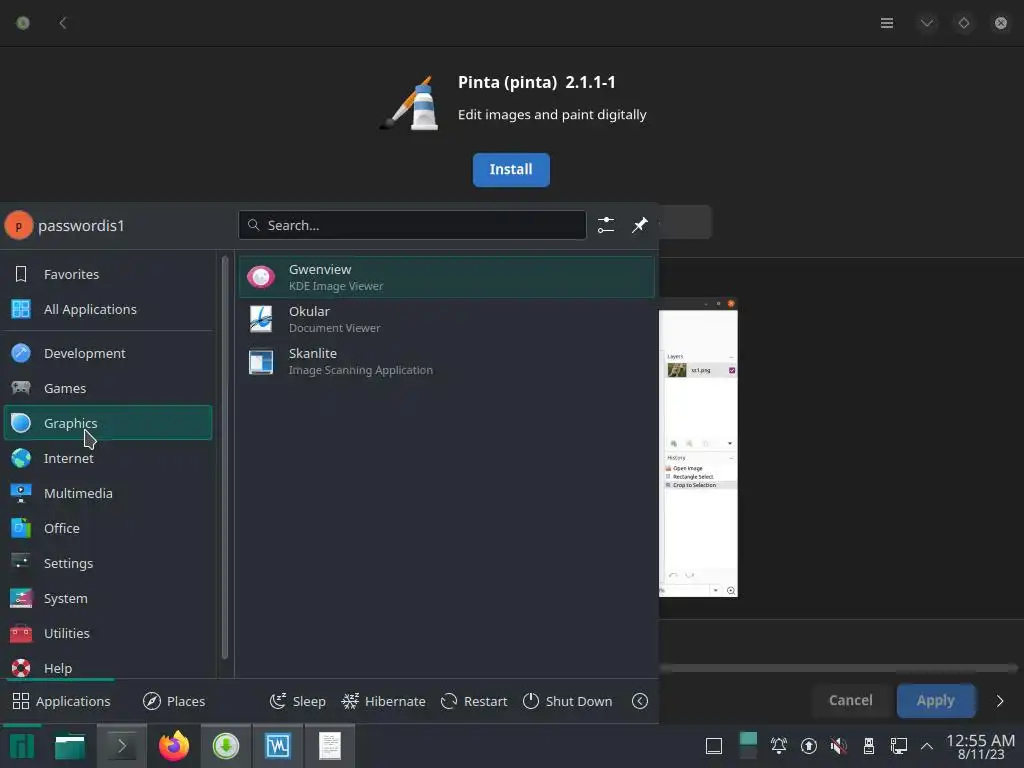
Task: Switch to the Places tab
Action: pyautogui.click(x=174, y=701)
